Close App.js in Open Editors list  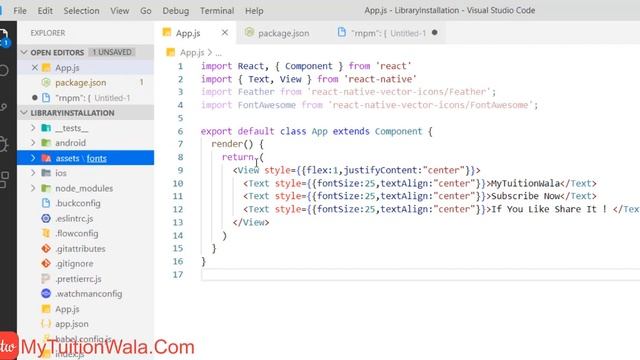point(35,67)
